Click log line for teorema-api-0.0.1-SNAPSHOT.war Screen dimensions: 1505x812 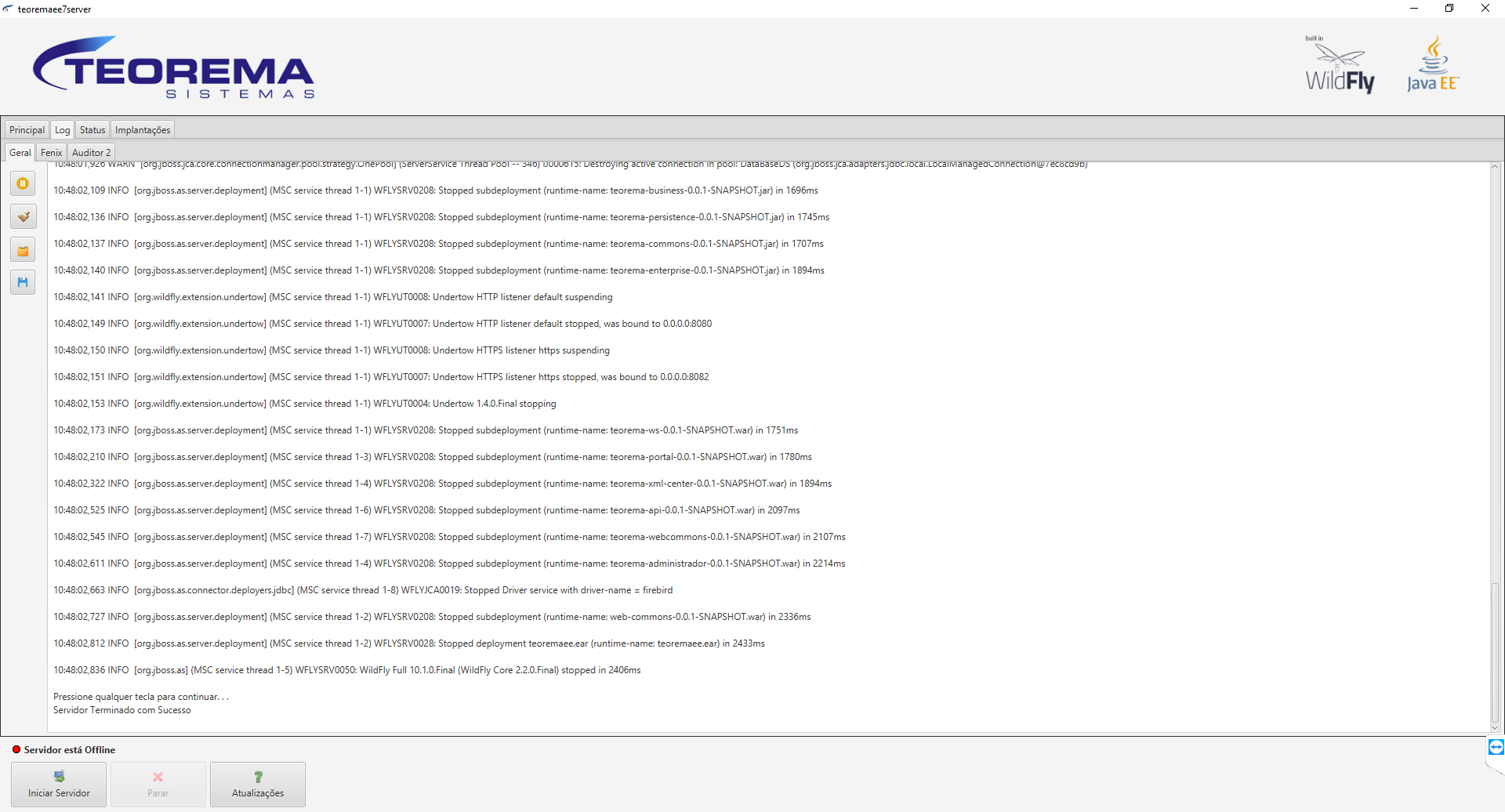[426, 510]
